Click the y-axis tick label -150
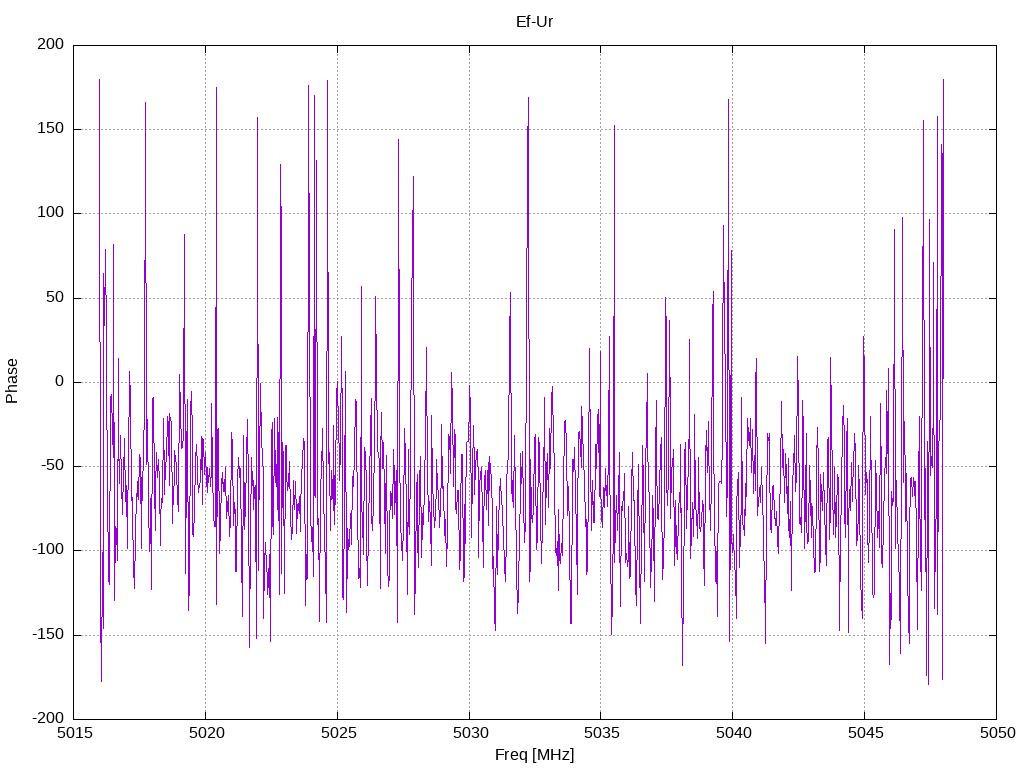Screen dimensions: 1024x768 [x=48, y=634]
